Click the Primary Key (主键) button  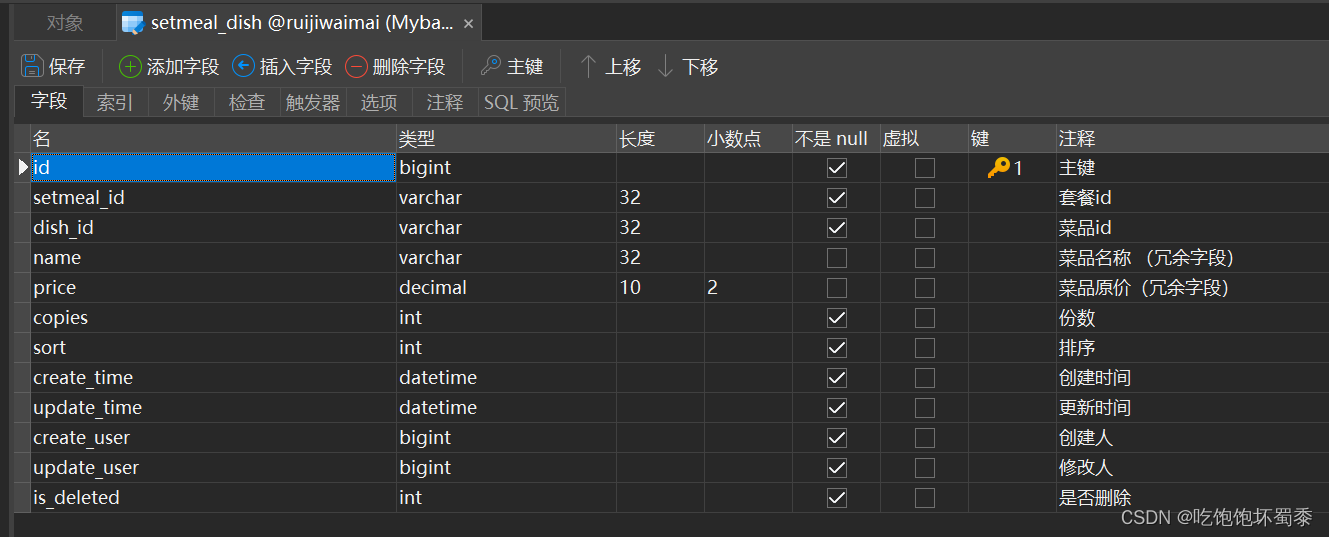(512, 67)
